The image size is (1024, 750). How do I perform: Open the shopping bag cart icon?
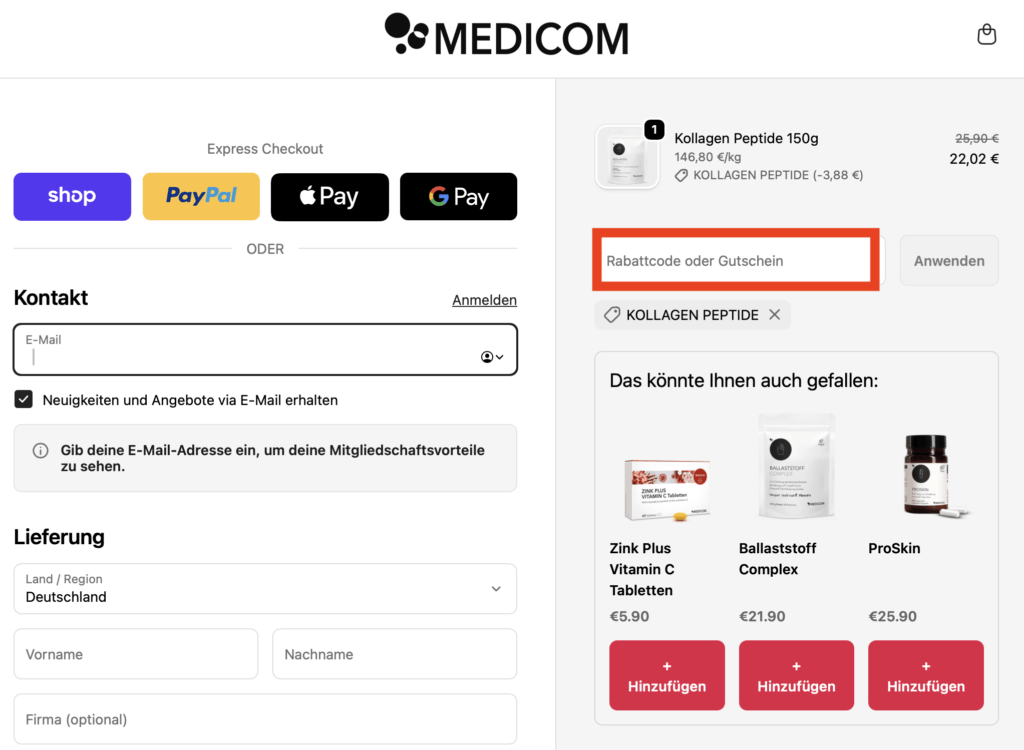point(986,34)
